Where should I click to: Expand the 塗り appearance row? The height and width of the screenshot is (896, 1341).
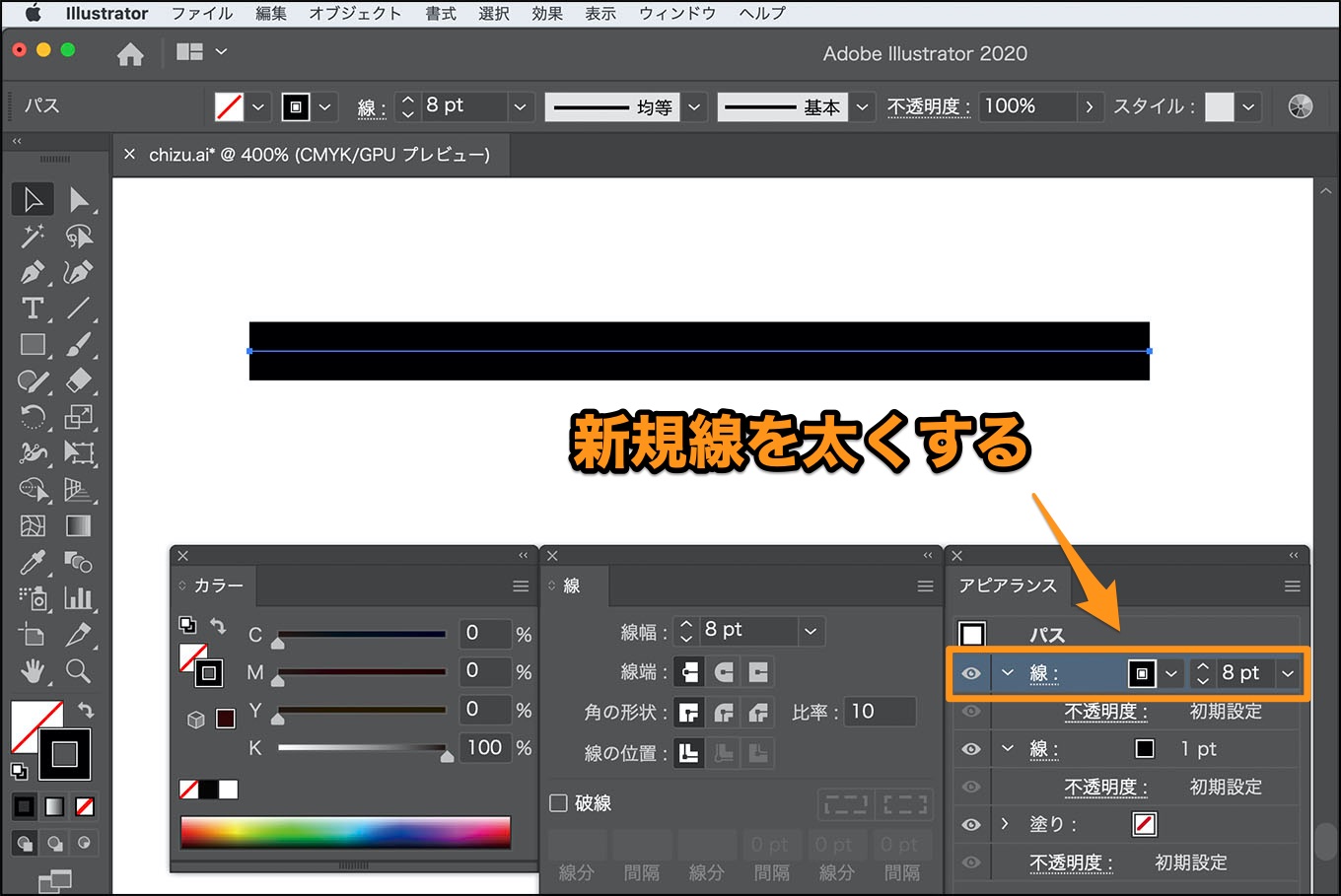[1005, 823]
